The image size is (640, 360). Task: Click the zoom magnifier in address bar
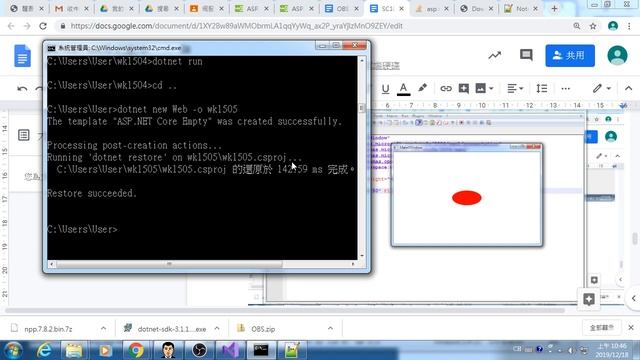click(577, 26)
